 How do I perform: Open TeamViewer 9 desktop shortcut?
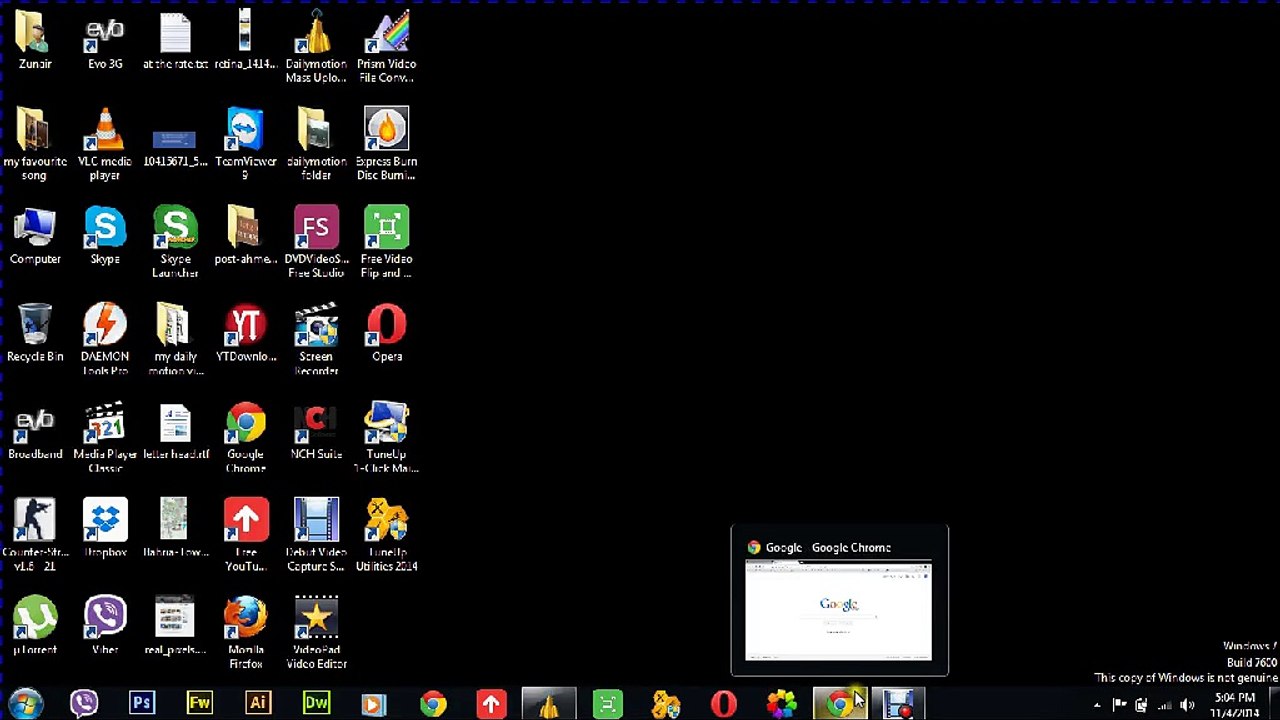pos(245,144)
